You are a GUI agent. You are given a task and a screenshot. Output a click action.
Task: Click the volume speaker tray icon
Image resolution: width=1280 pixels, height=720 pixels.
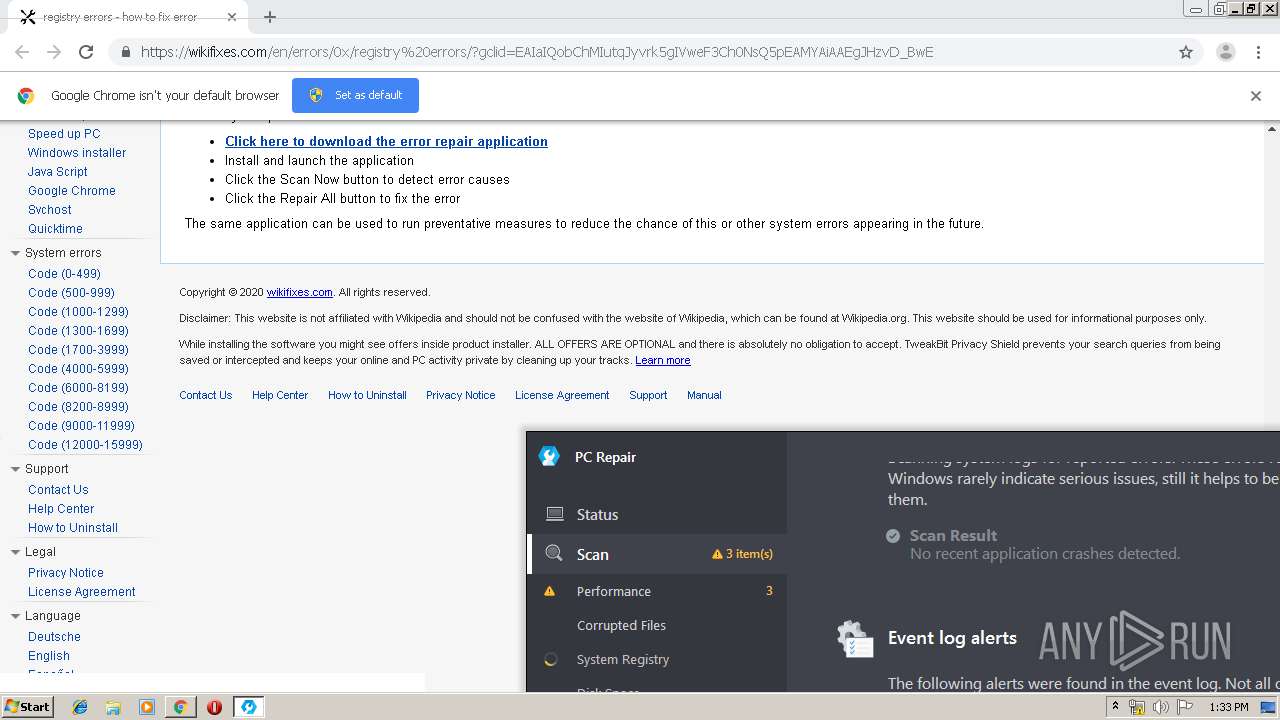(x=1160, y=707)
